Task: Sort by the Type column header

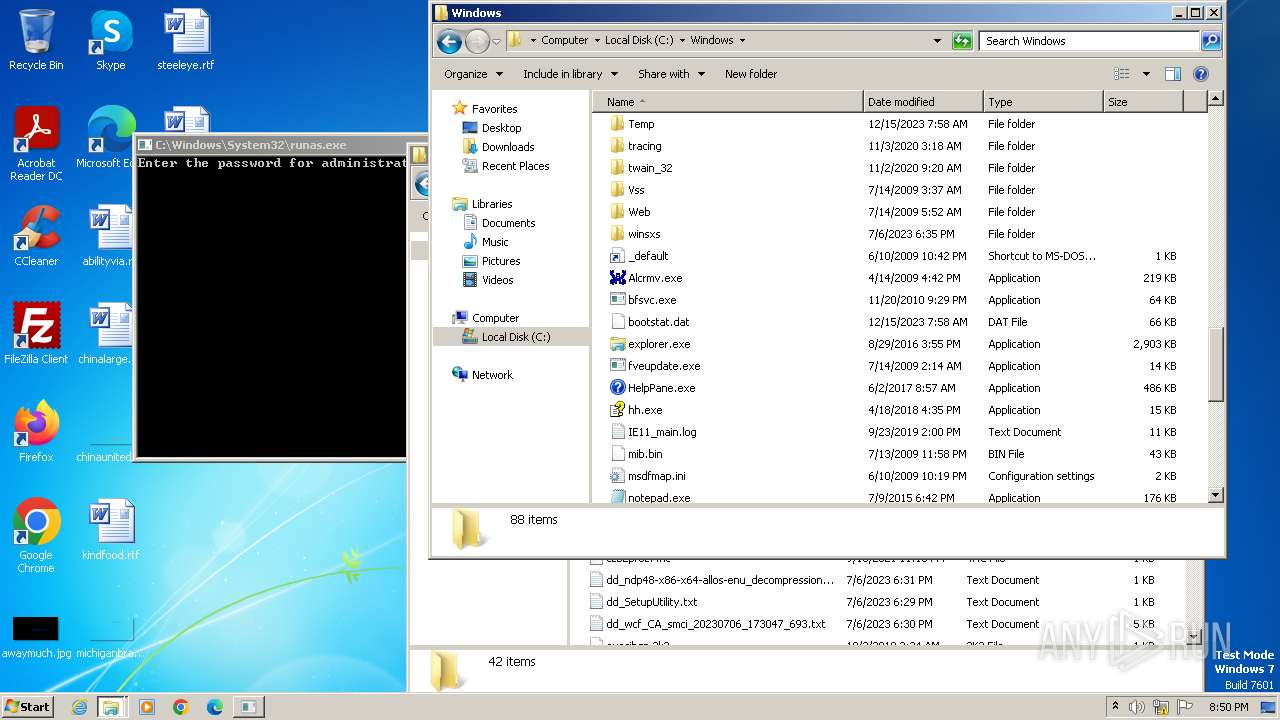Action: (x=1043, y=102)
